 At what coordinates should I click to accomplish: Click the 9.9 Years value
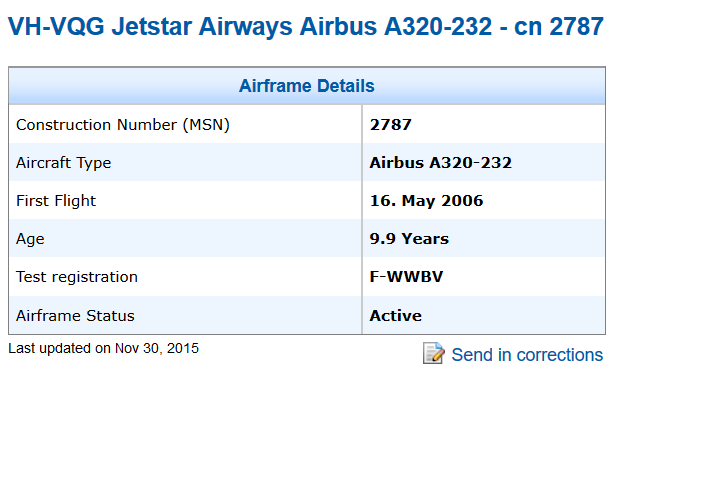click(x=409, y=239)
